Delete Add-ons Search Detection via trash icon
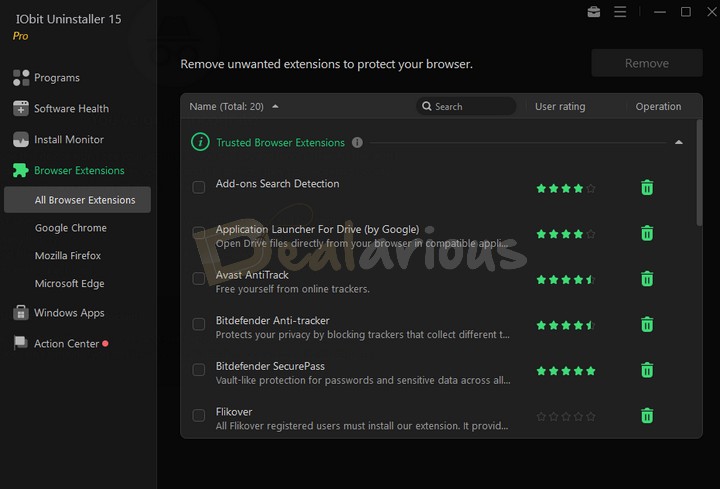 coord(647,187)
